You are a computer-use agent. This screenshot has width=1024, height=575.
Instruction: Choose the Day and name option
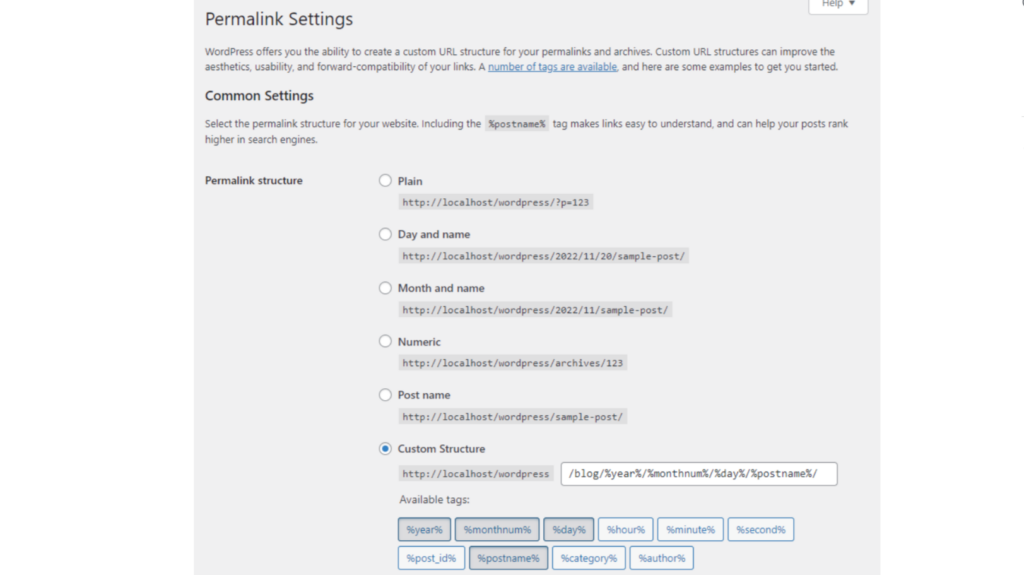pyautogui.click(x=385, y=234)
